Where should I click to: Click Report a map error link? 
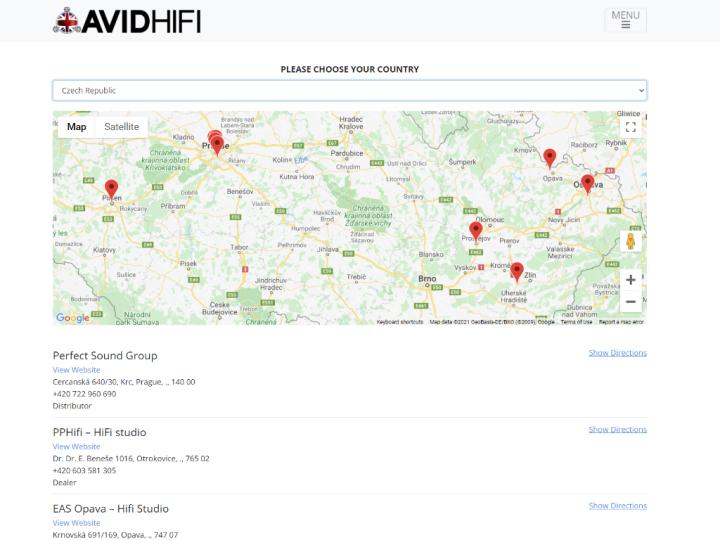click(x=621, y=322)
